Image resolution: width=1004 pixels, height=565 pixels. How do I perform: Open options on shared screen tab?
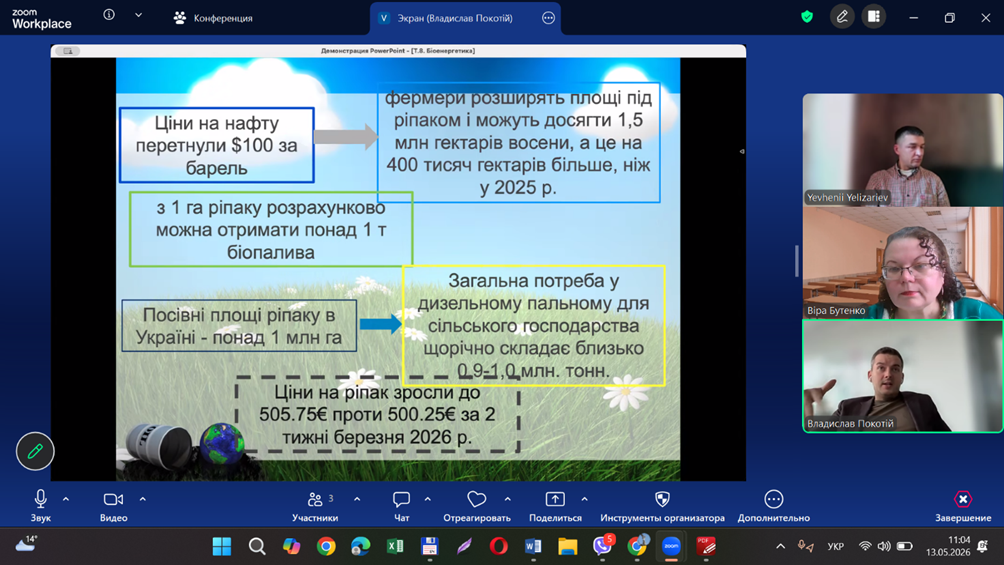(x=548, y=18)
